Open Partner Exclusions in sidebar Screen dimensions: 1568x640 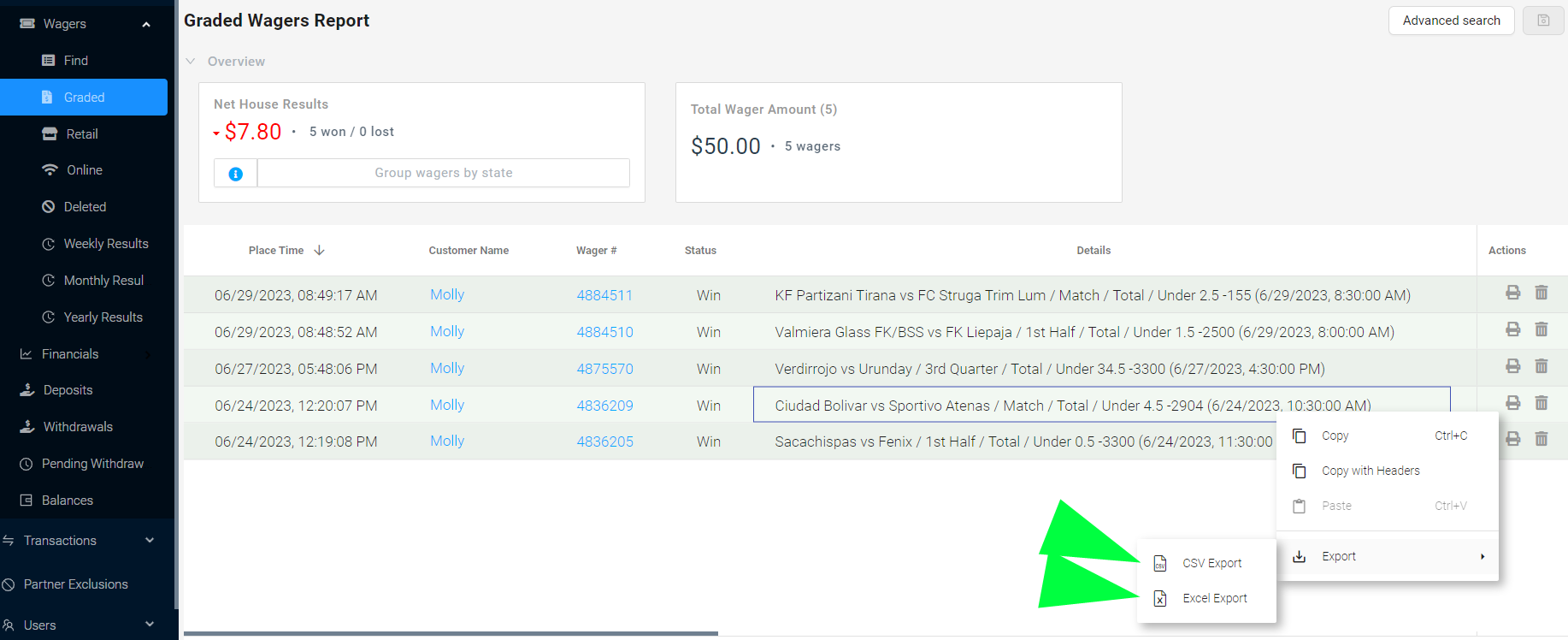(76, 584)
